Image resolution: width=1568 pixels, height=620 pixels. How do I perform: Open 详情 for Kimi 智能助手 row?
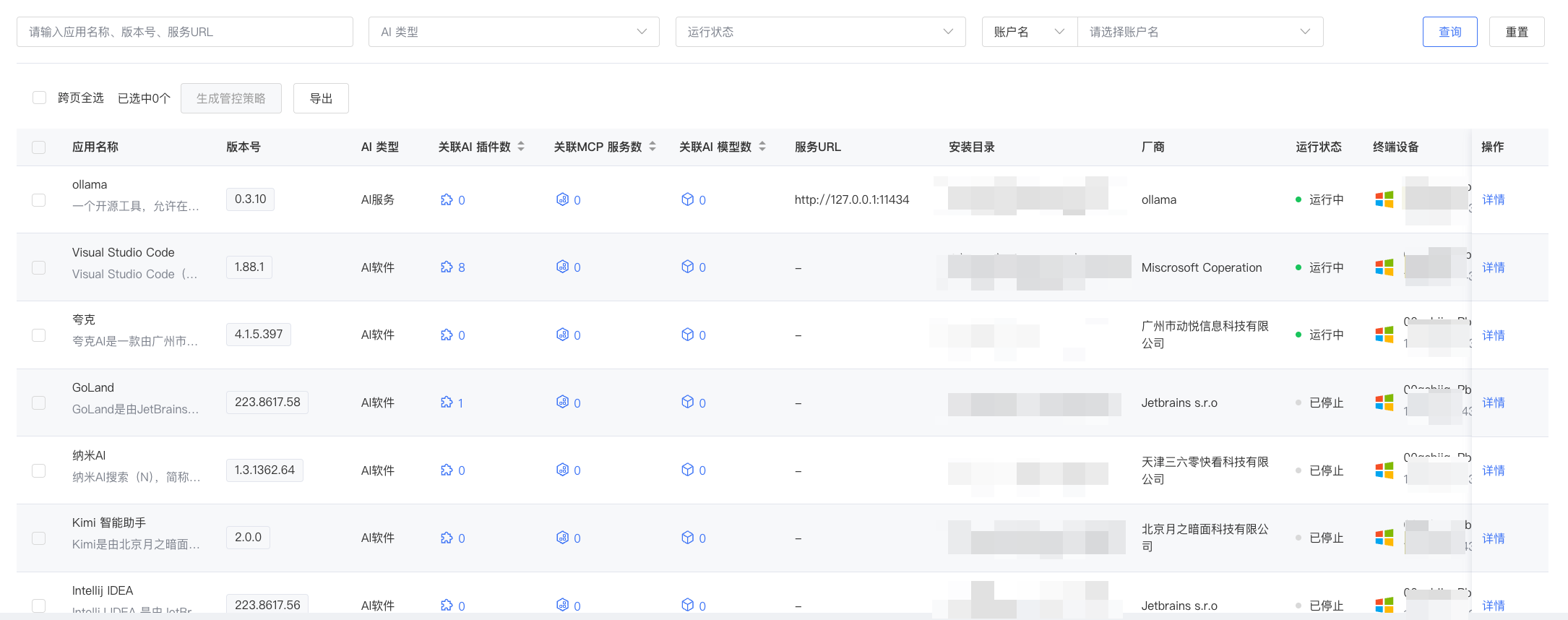click(1494, 538)
